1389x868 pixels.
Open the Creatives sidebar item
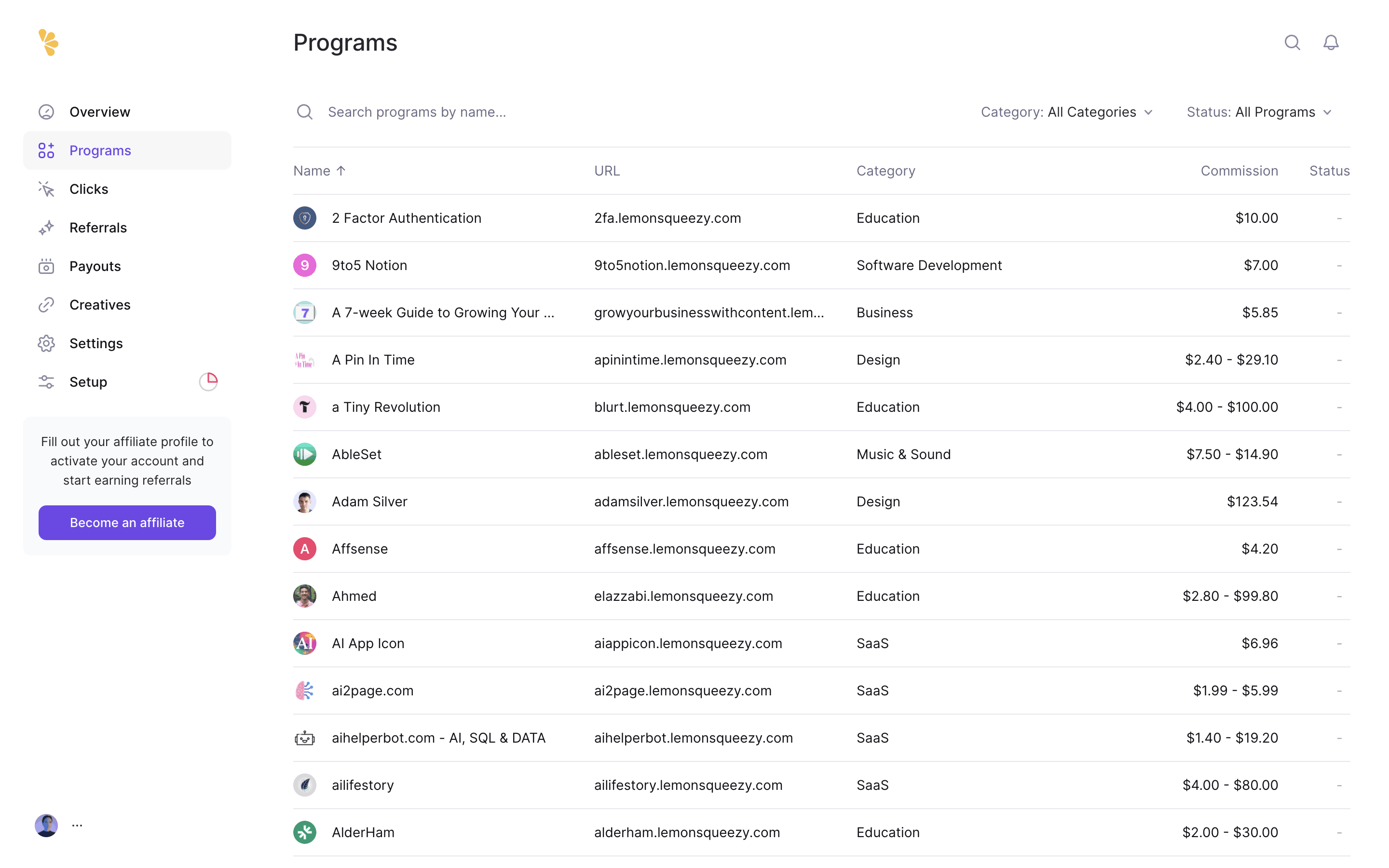[x=99, y=305]
